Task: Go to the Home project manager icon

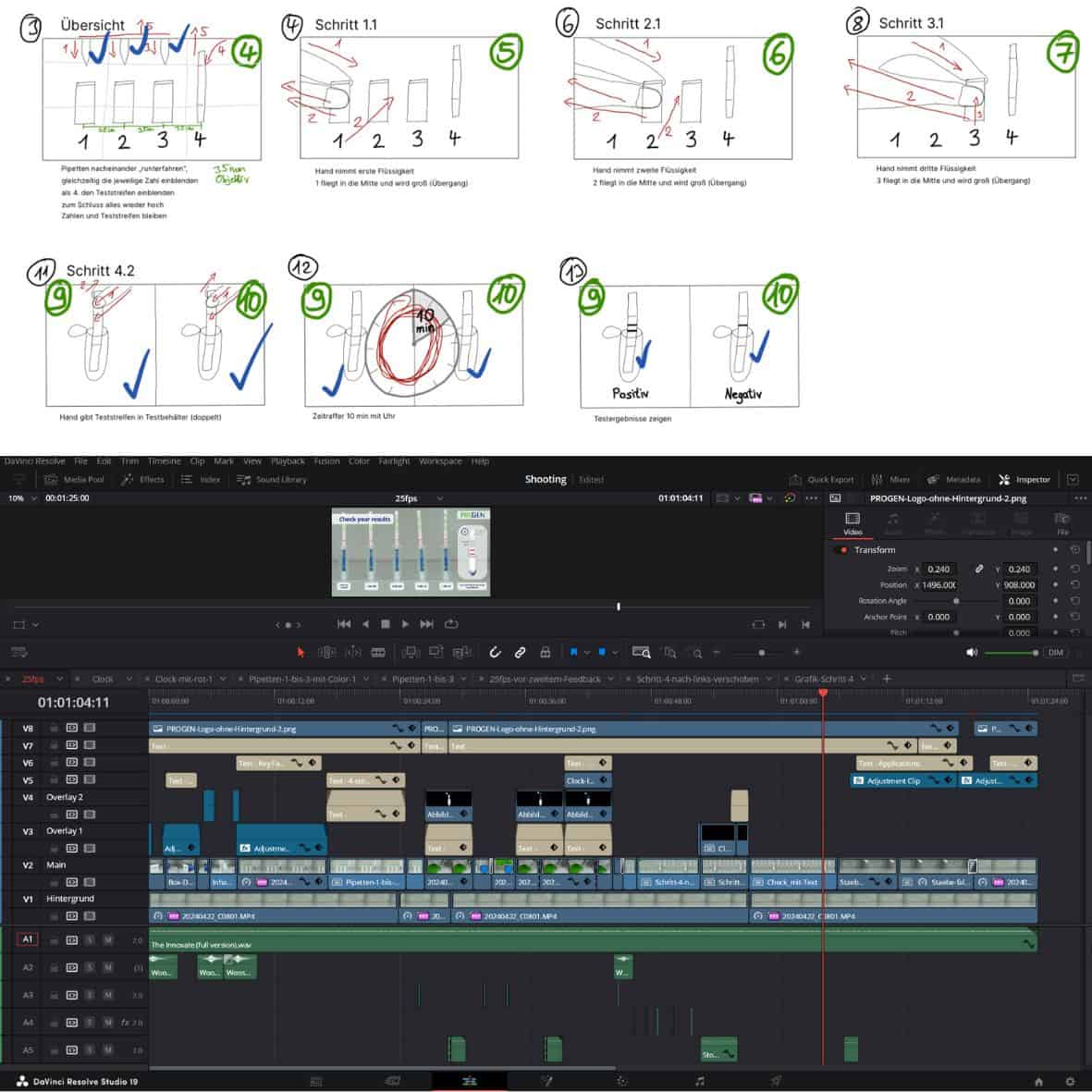Action: tap(1038, 1081)
